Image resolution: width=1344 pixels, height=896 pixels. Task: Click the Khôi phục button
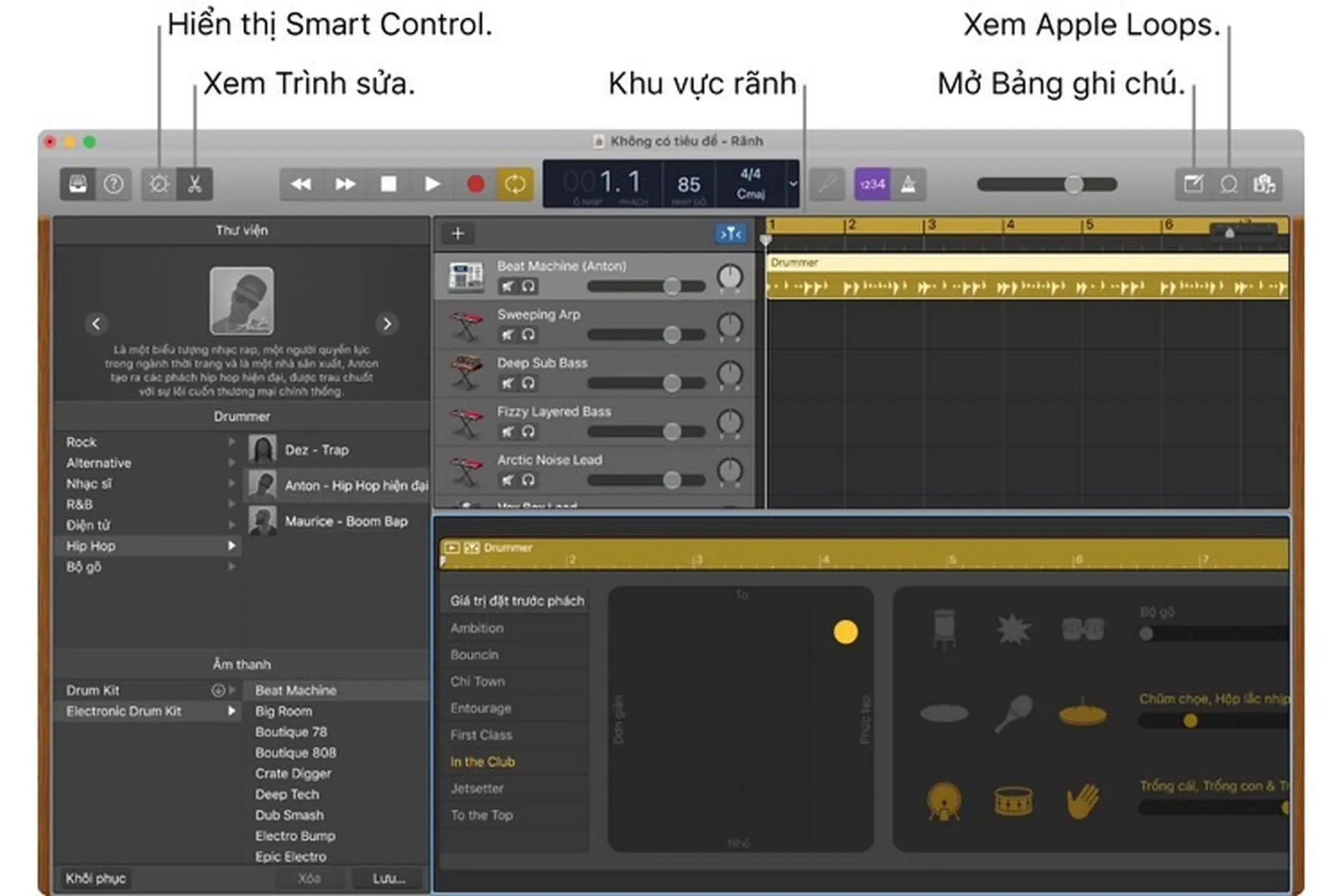pos(96,878)
